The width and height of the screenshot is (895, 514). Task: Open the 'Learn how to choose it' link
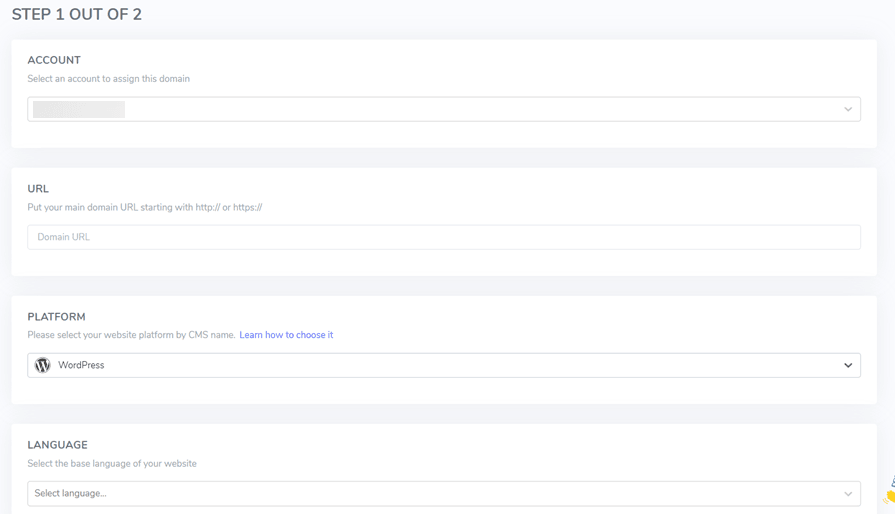pyautogui.click(x=286, y=335)
